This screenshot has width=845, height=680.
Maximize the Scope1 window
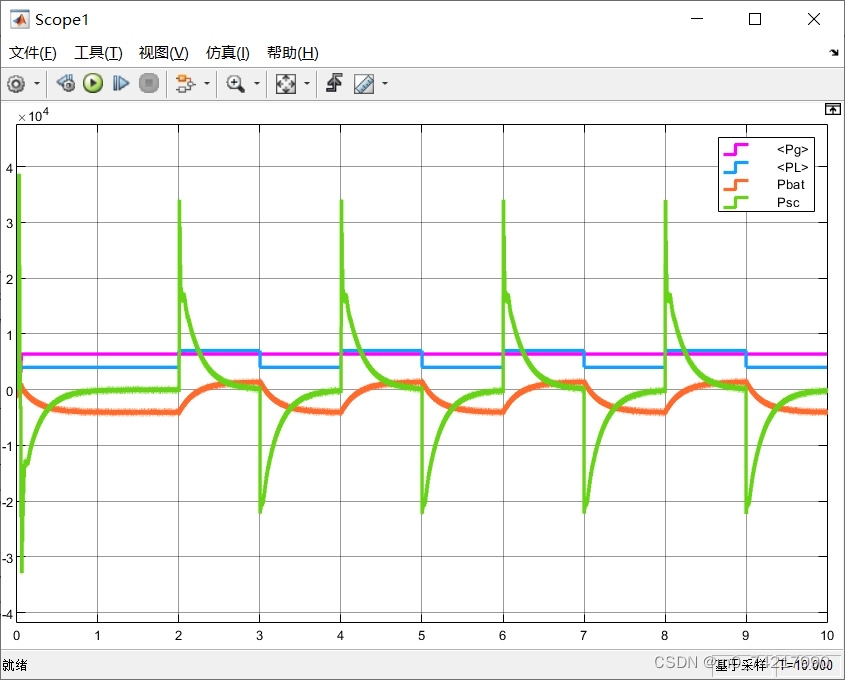coord(755,19)
